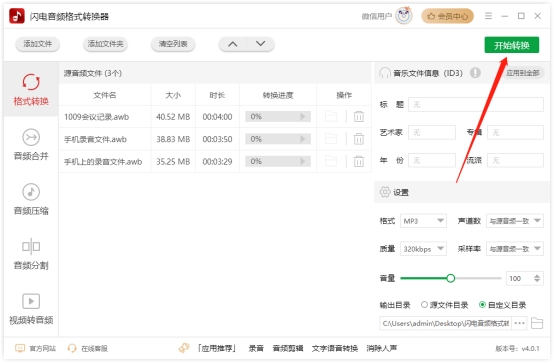Click the 专辑 input field
The image size is (554, 363).
515,133
